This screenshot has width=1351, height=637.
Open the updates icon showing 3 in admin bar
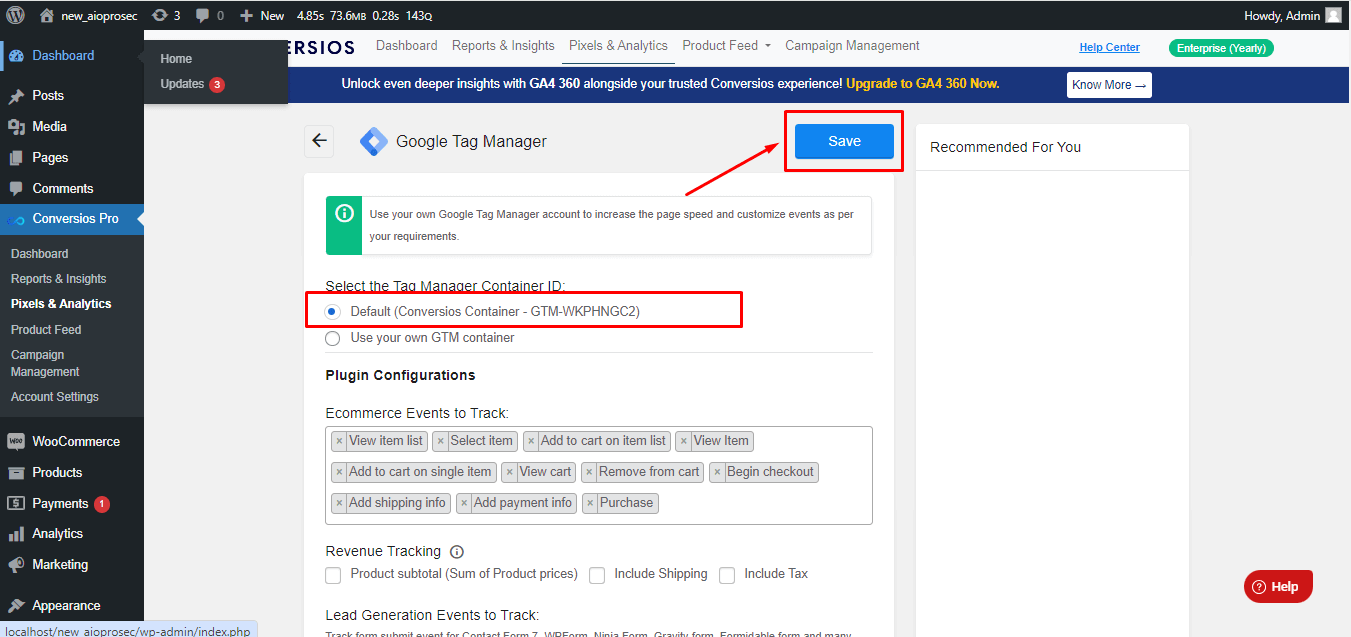click(x=166, y=16)
